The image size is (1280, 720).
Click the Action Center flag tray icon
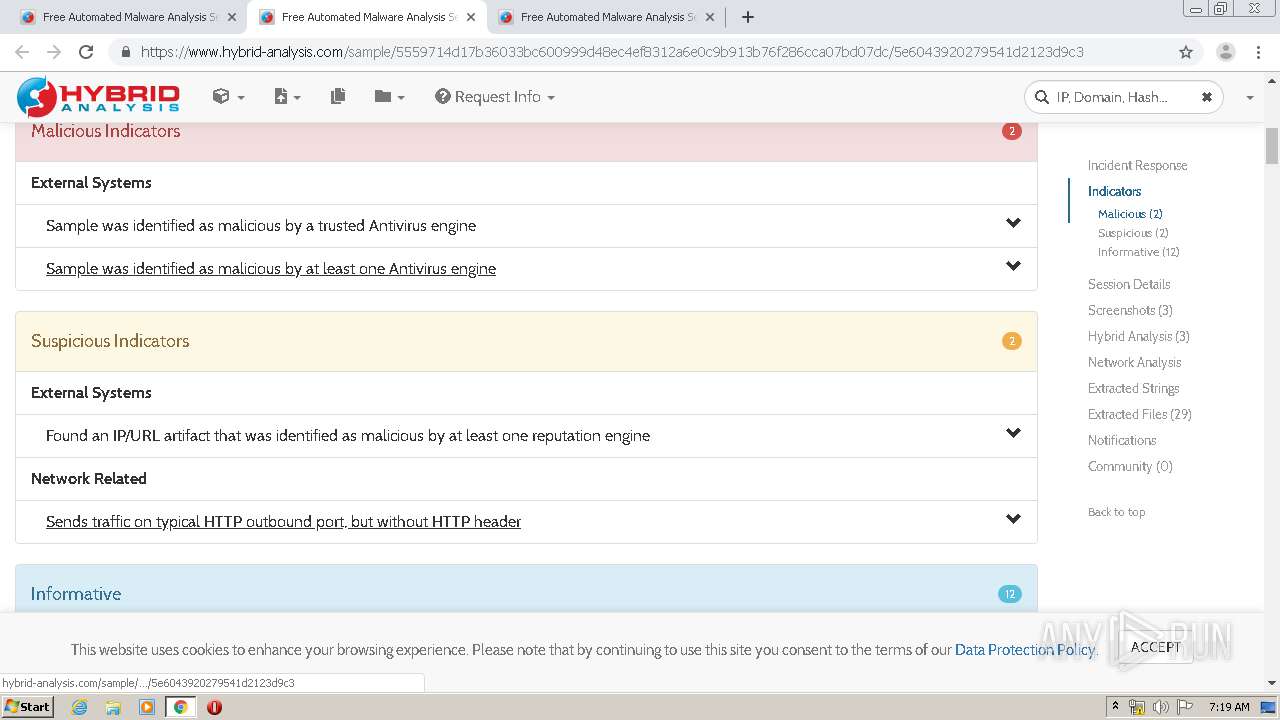(x=1185, y=707)
